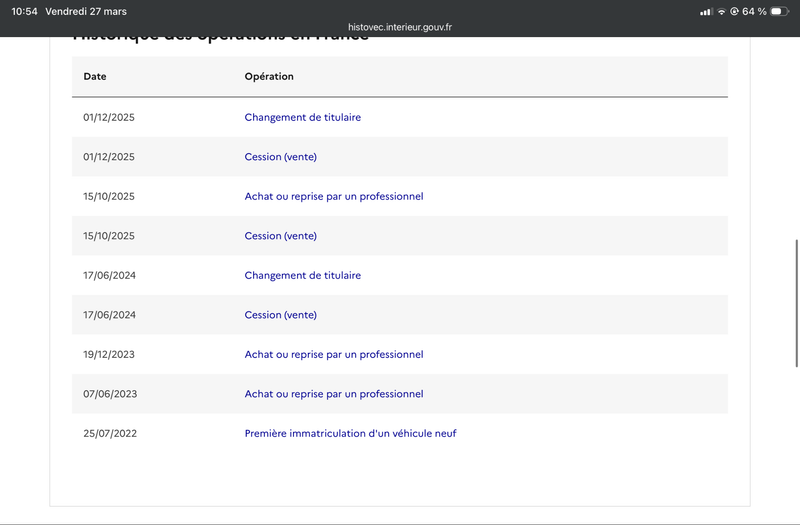
Task: Tap the 10:54 clock in status bar
Action: click(24, 11)
